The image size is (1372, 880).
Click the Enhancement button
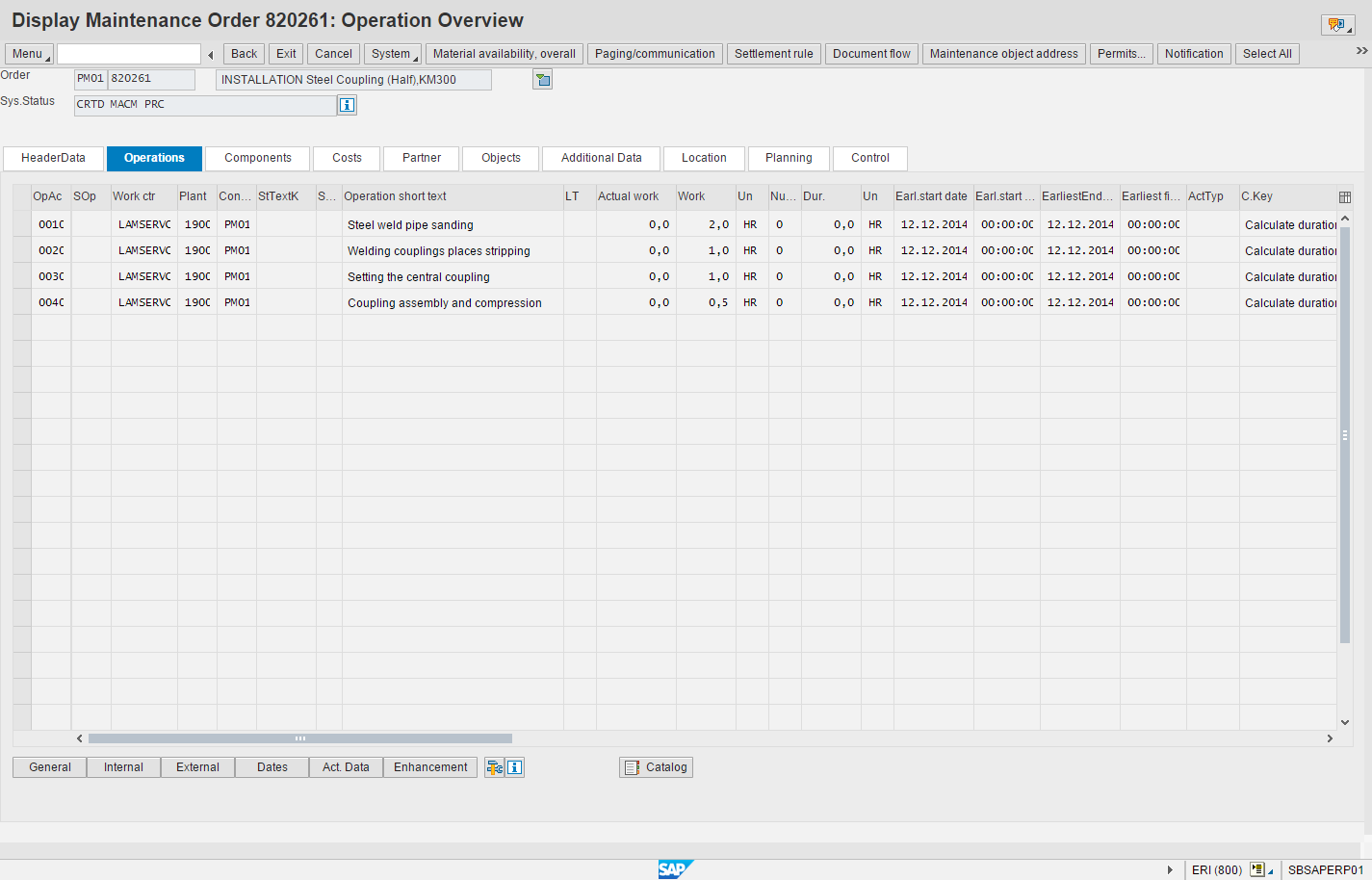coord(430,767)
